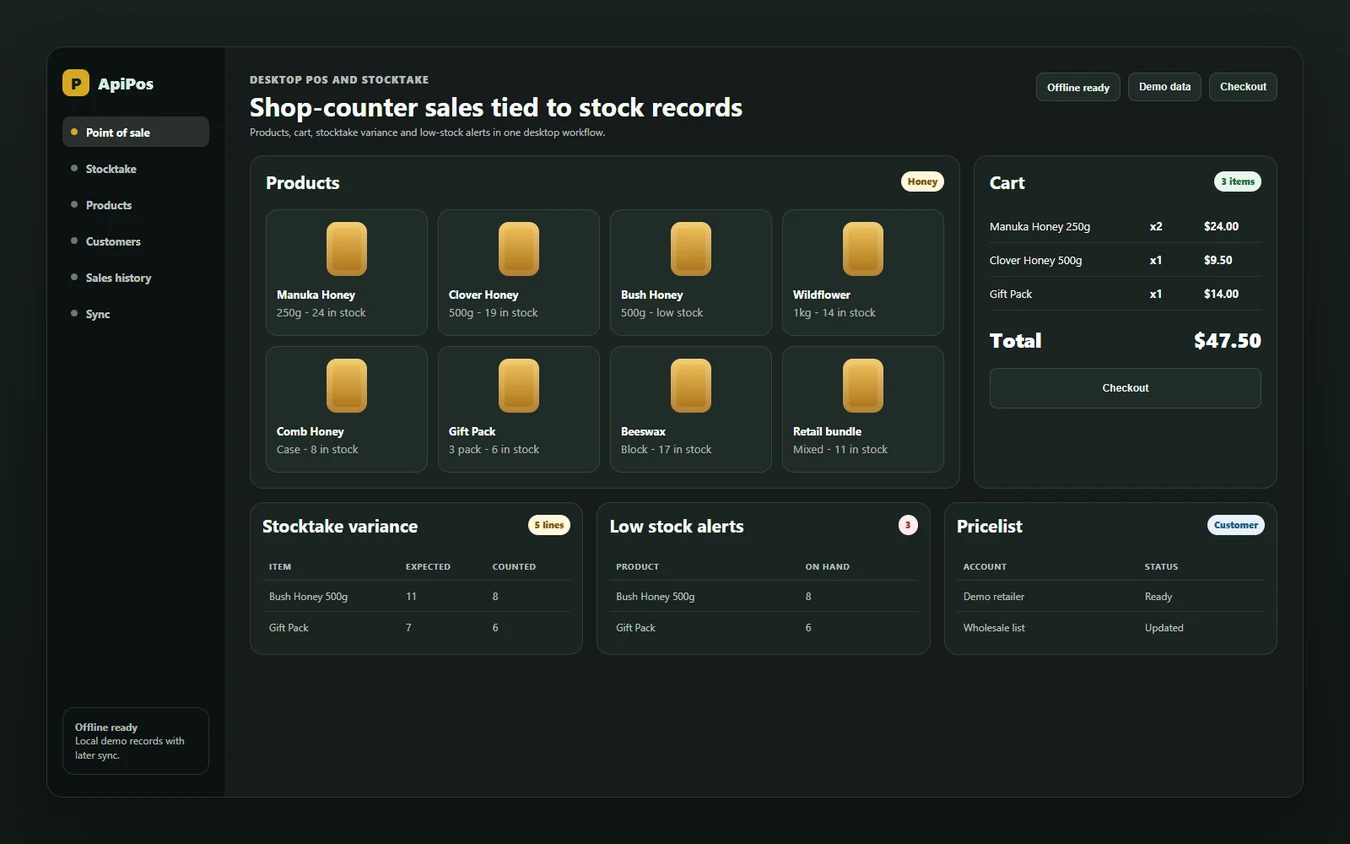Viewport: 1350px width, 844px height.
Task: Click 'Case - 8 in stock' label
Action: [x=317, y=450]
